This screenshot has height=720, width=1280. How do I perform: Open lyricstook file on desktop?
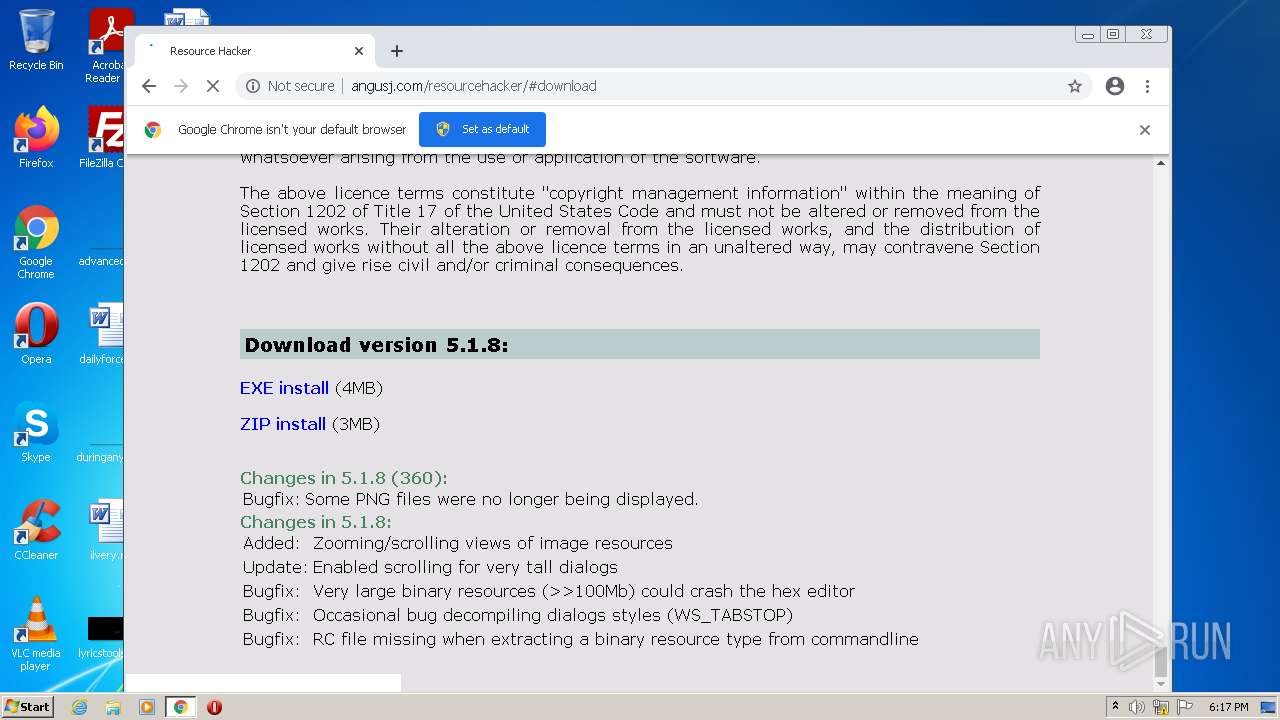pos(102,636)
